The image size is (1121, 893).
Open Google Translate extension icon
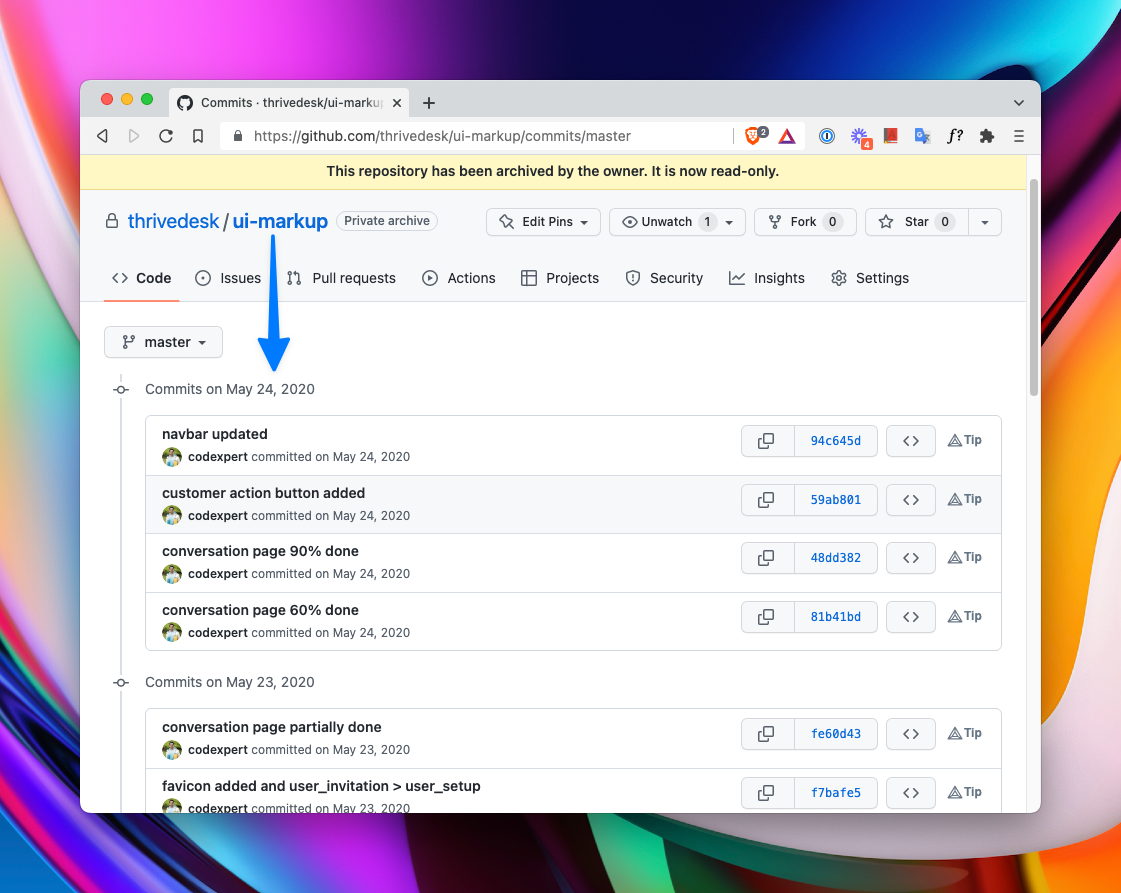(922, 136)
